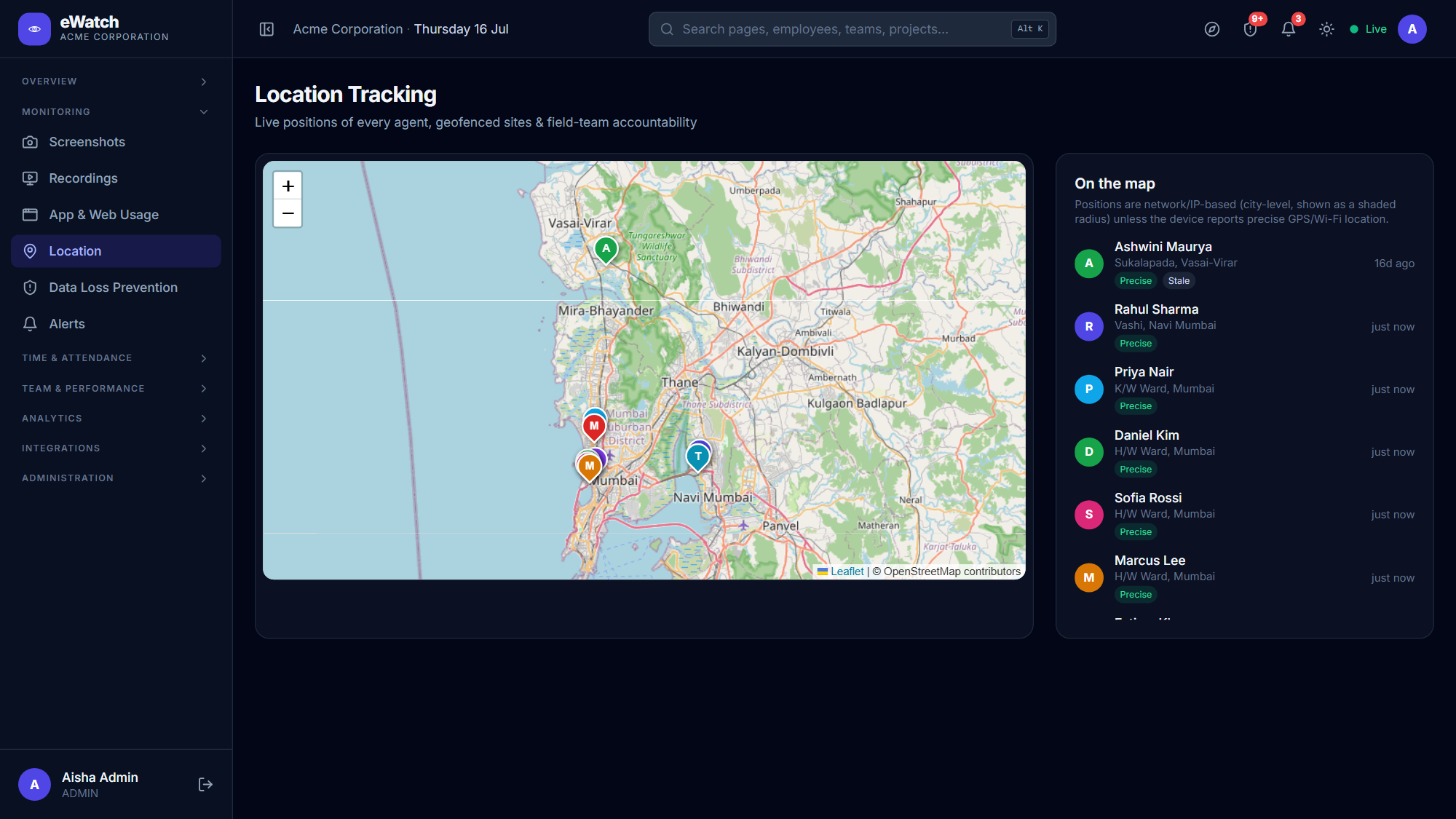Zoom in on the map
The image size is (1456, 819).
click(x=288, y=186)
